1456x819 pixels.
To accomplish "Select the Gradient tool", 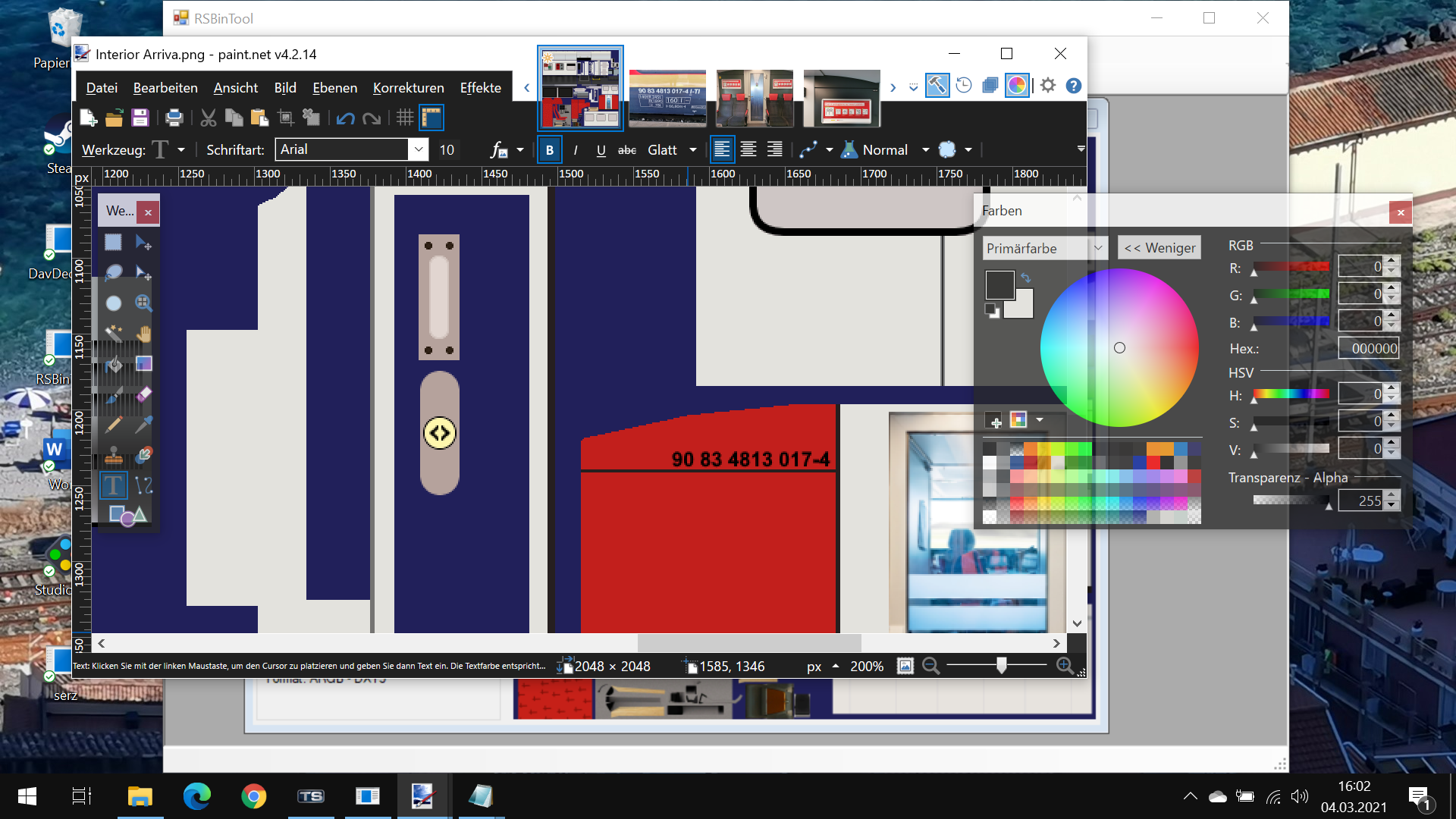I will pos(143,364).
